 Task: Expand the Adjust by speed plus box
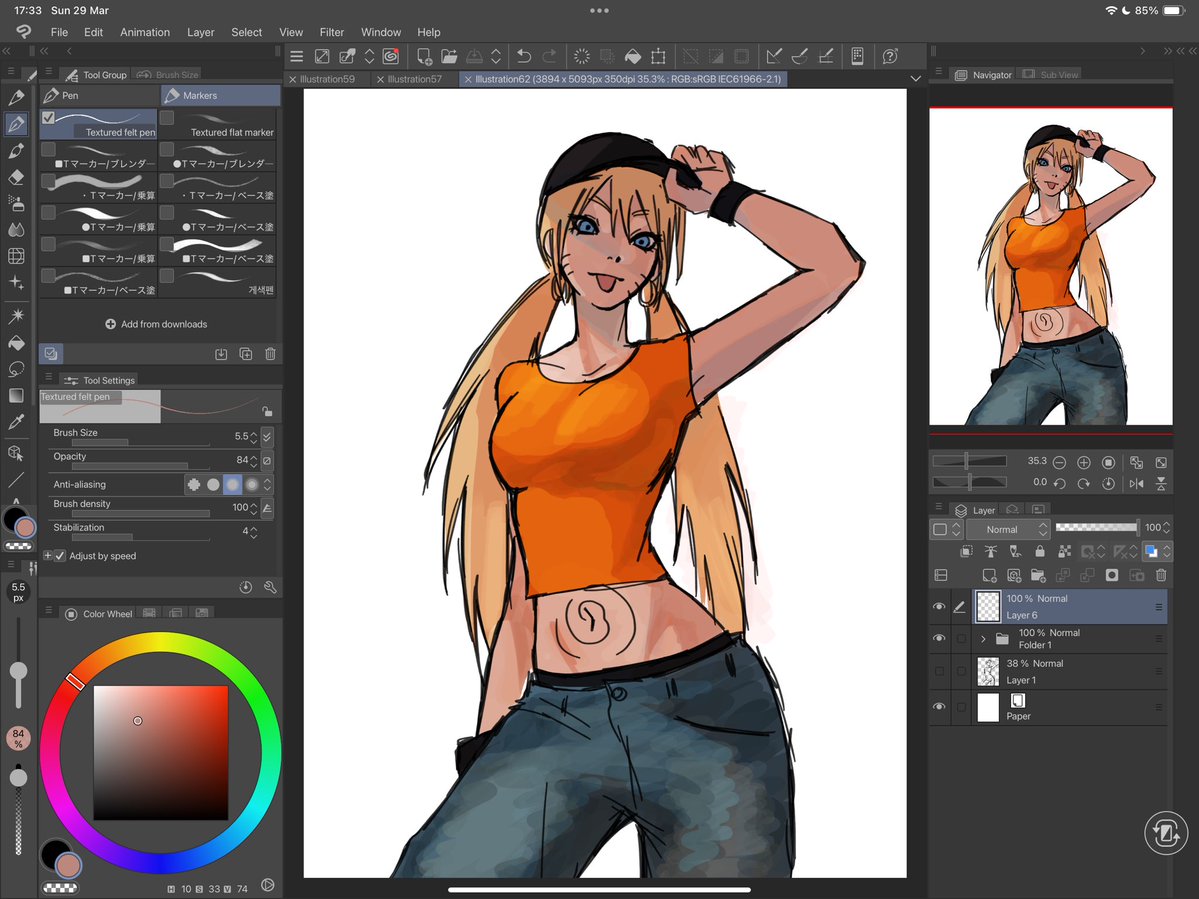tap(47, 556)
